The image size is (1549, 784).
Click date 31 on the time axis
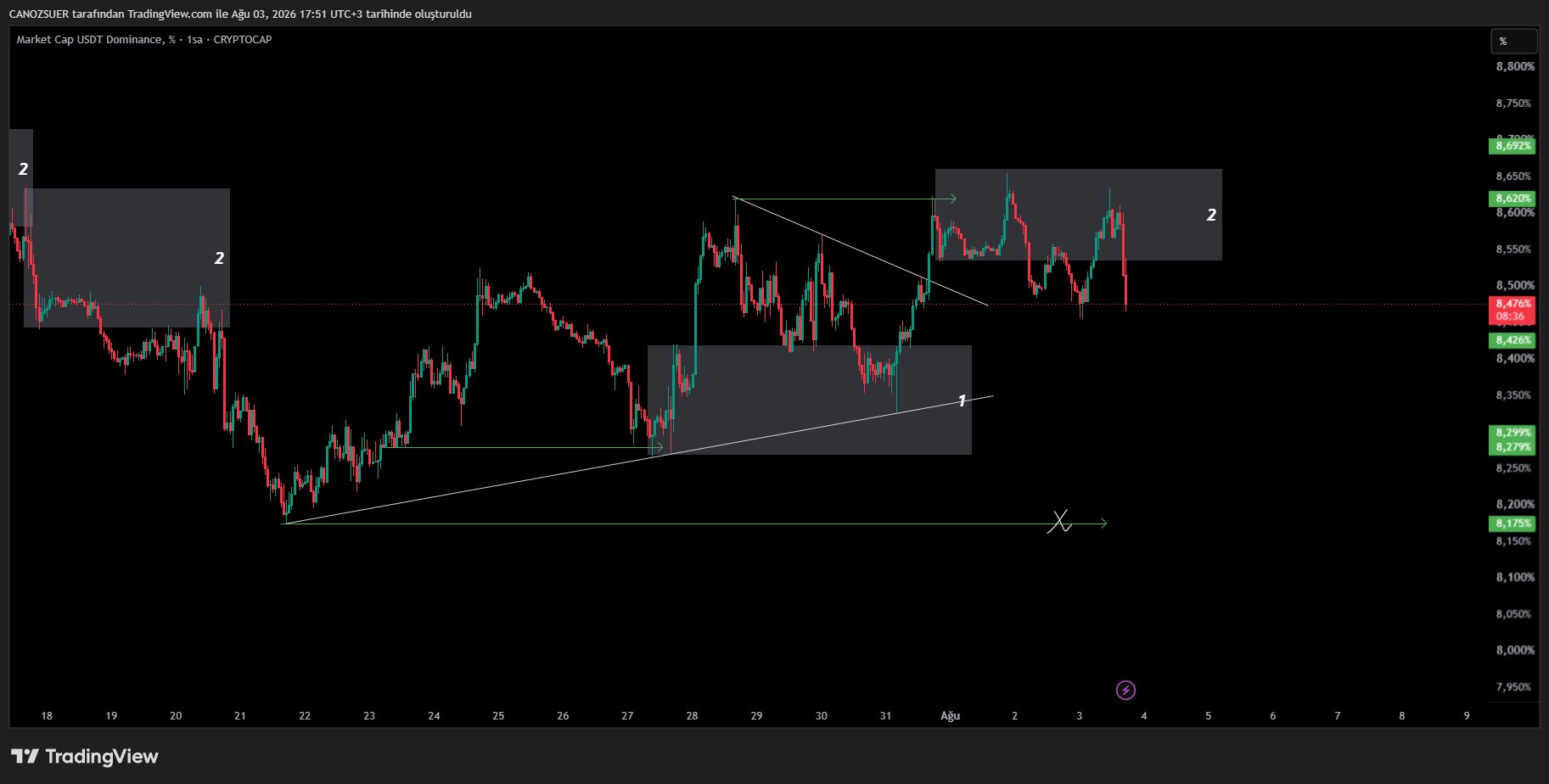pyautogui.click(x=885, y=716)
